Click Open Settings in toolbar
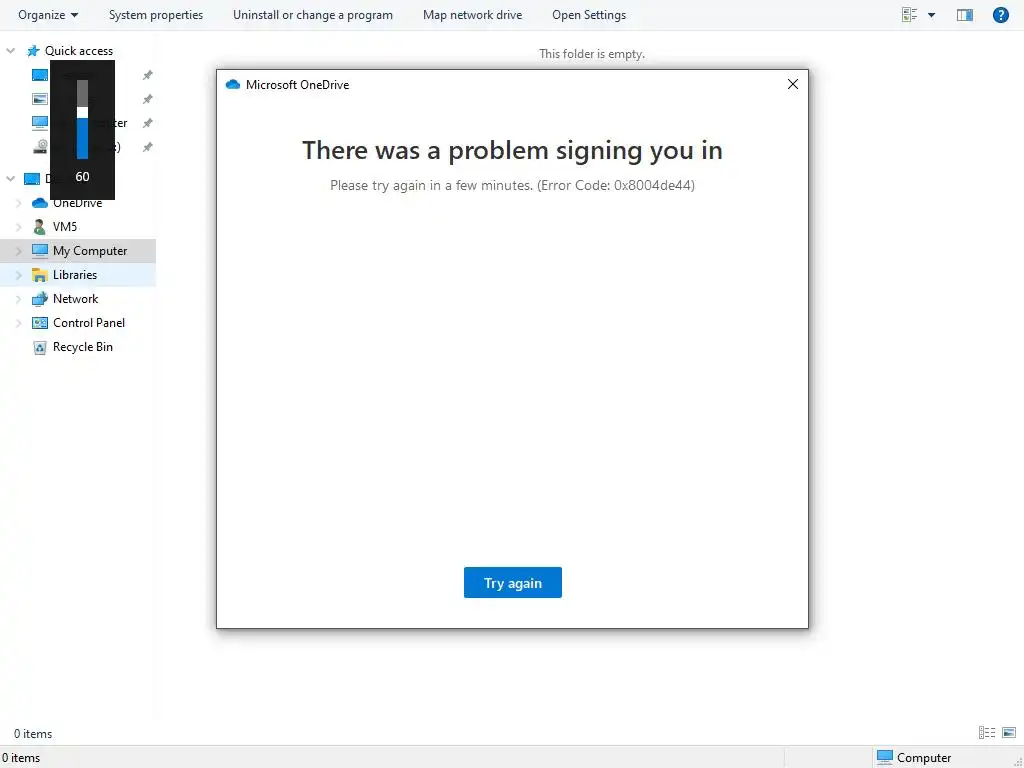1024x768 pixels. click(589, 14)
